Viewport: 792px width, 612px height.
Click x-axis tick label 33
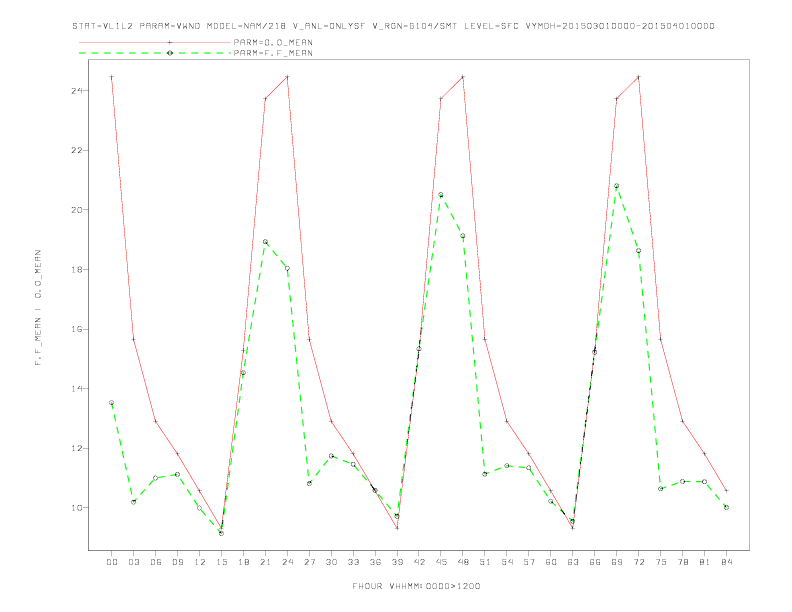point(353,562)
